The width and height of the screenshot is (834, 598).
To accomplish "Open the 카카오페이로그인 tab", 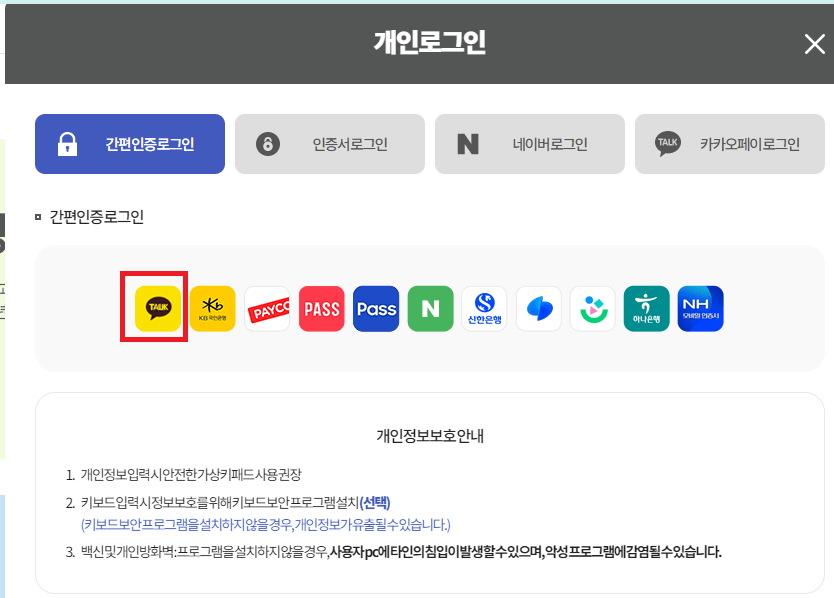I will click(x=730, y=144).
